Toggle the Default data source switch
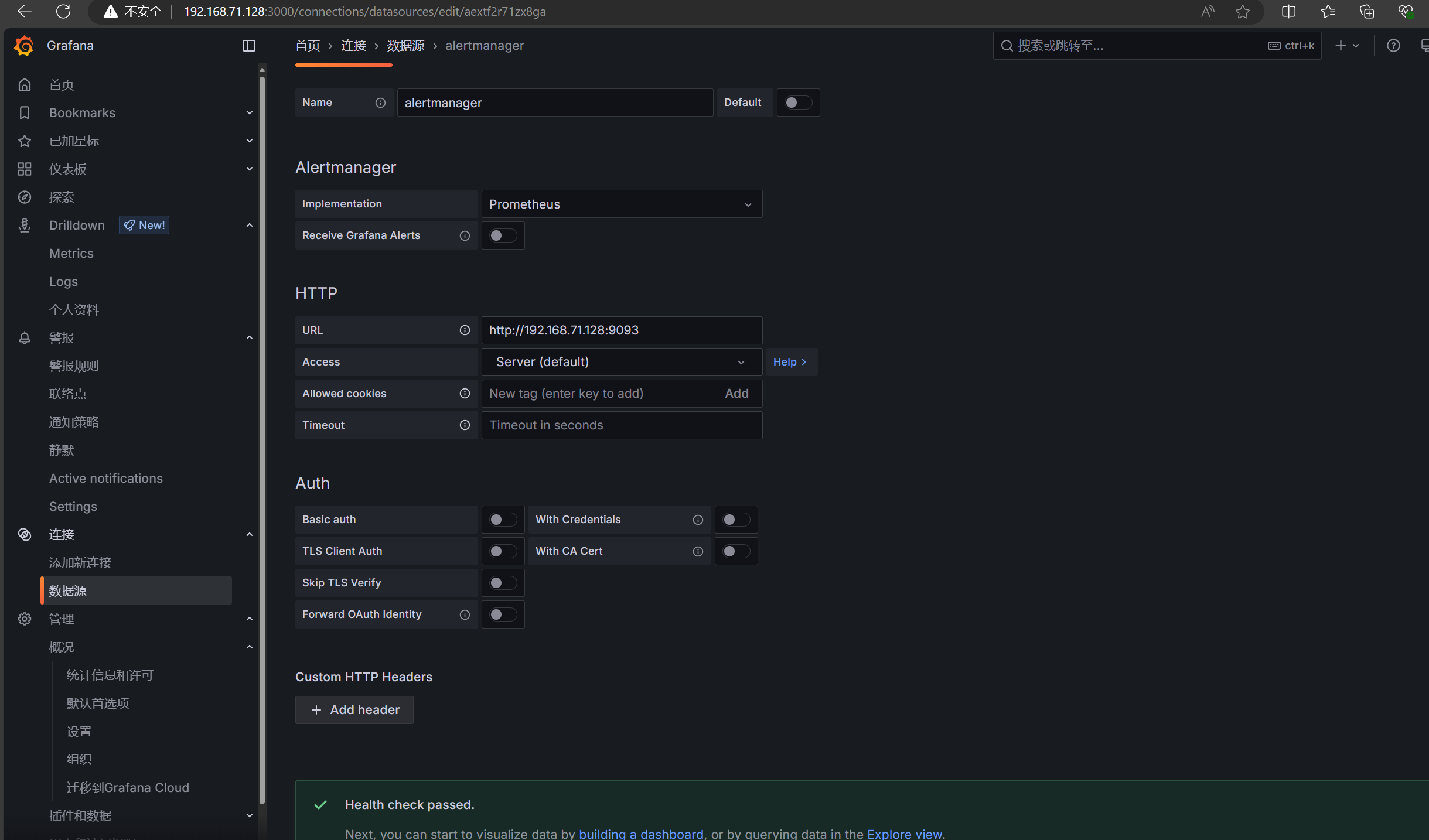The image size is (1429, 840). pos(798,103)
